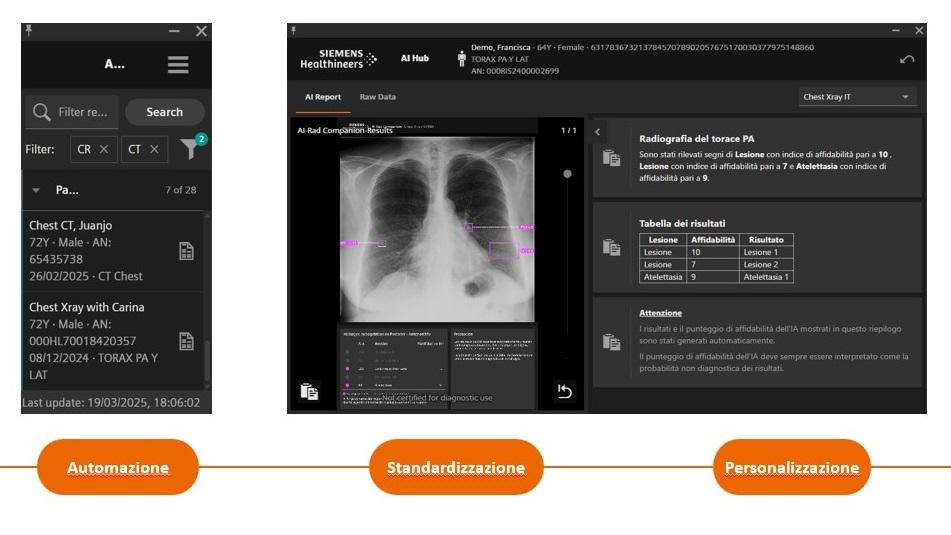
Task: Pin the worklist window with pin icon
Action: [28, 31]
